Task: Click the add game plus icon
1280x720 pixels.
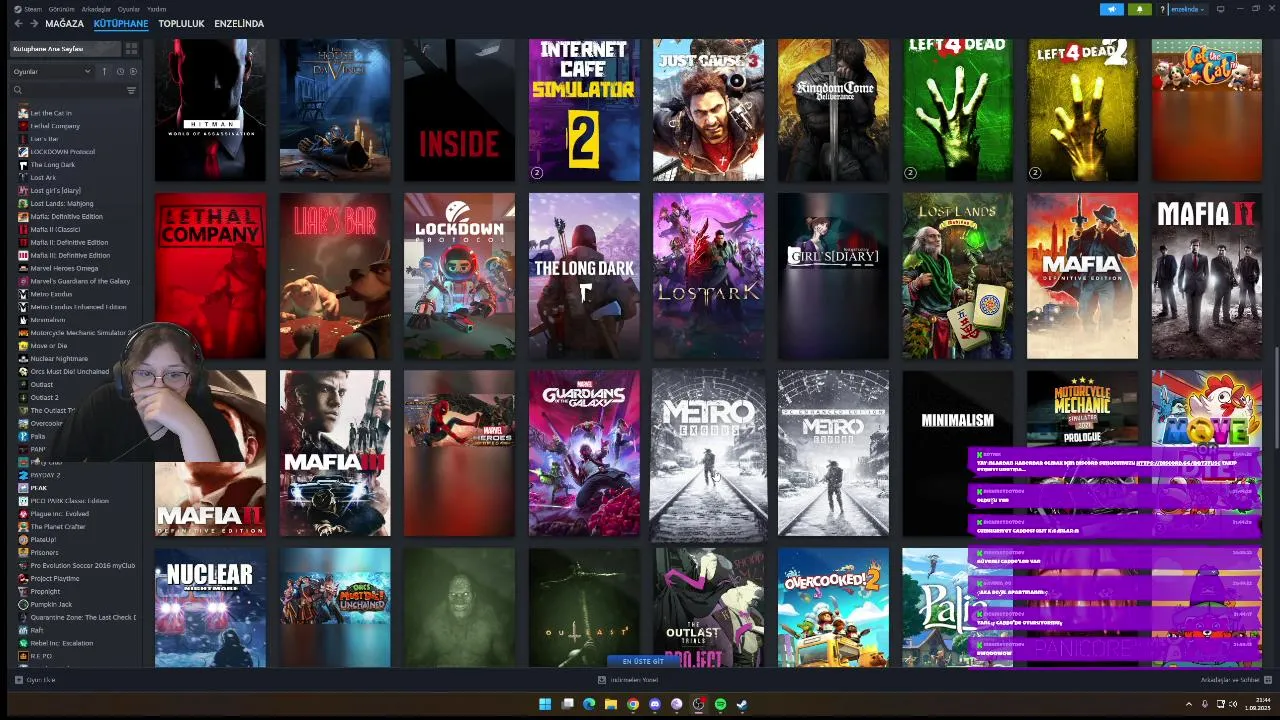Action: click(x=18, y=680)
